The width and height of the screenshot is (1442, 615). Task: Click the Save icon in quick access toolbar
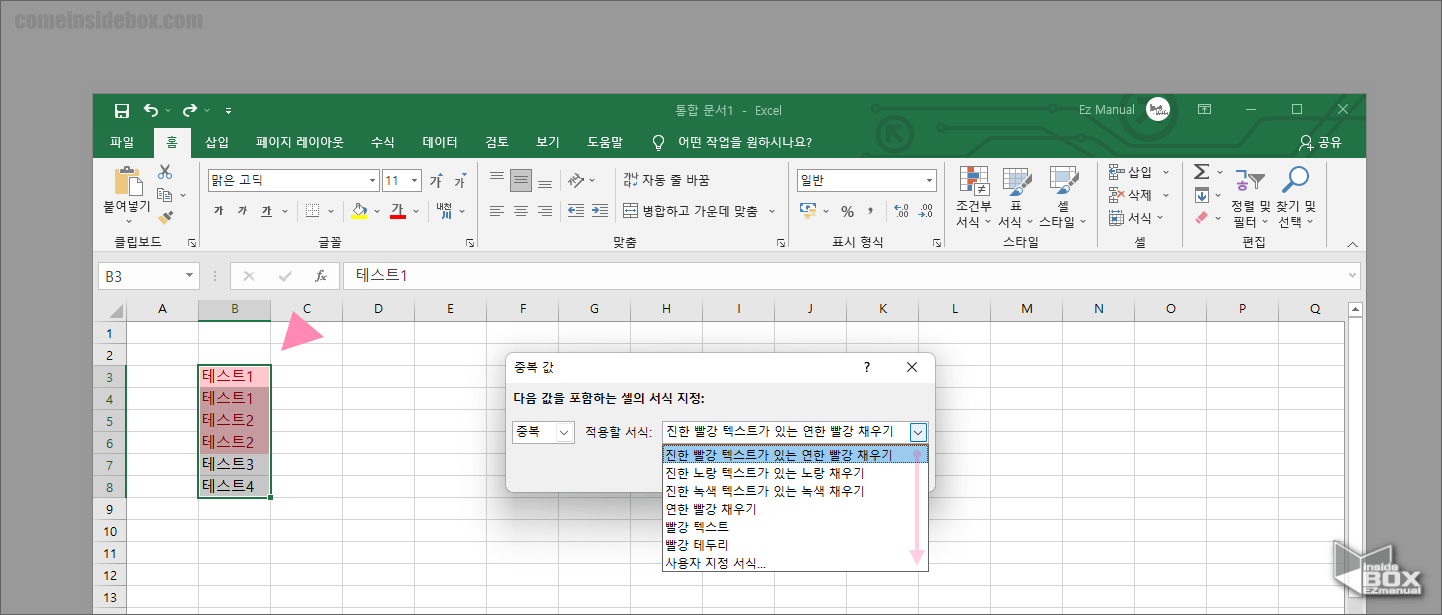tap(122, 110)
